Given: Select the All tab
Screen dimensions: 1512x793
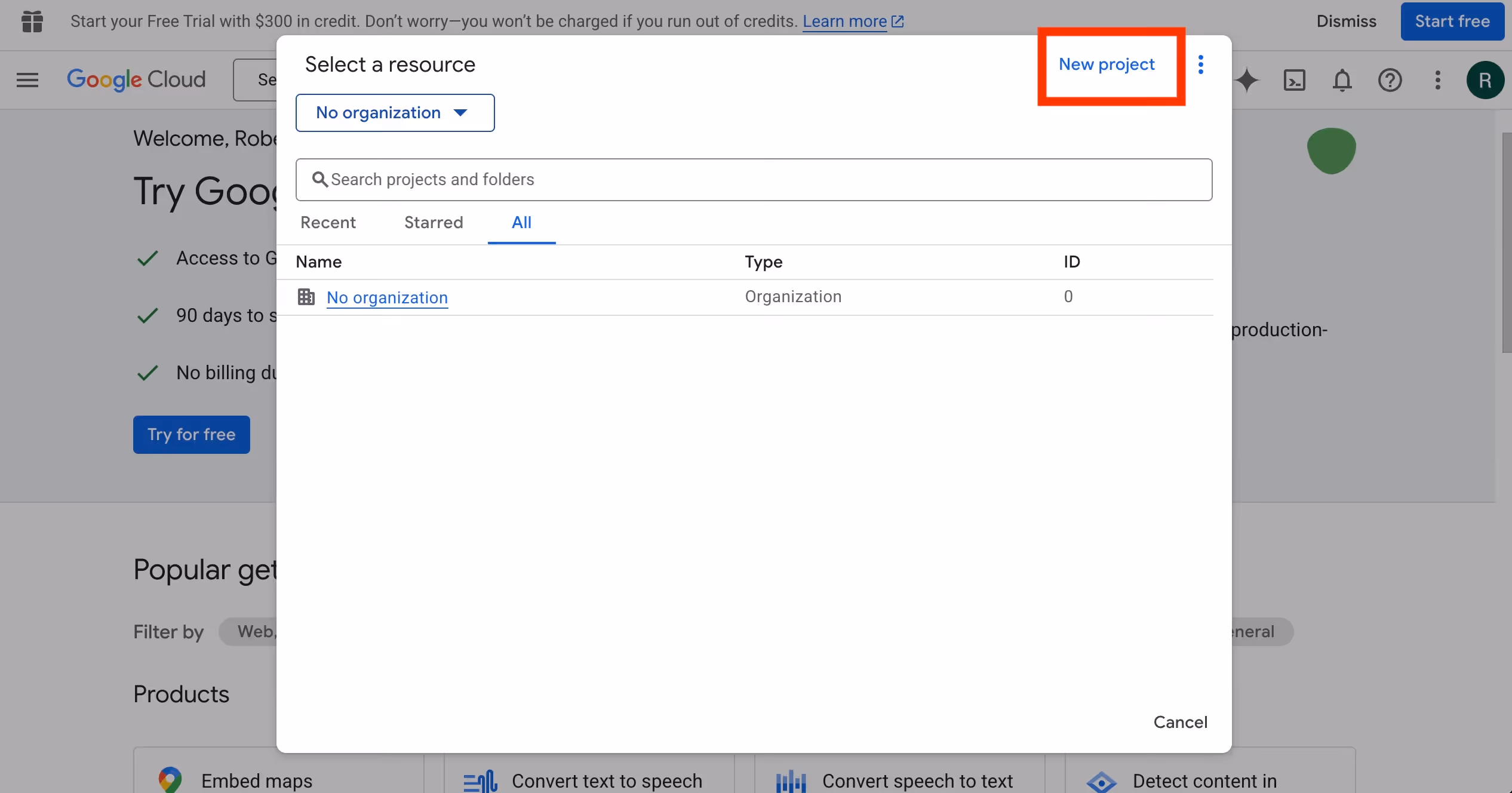Looking at the screenshot, I should 521,223.
